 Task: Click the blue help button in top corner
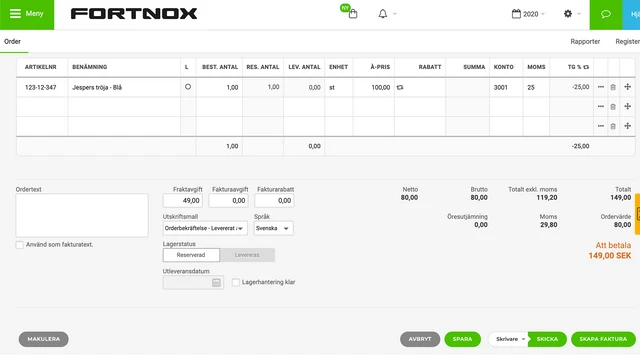631,14
